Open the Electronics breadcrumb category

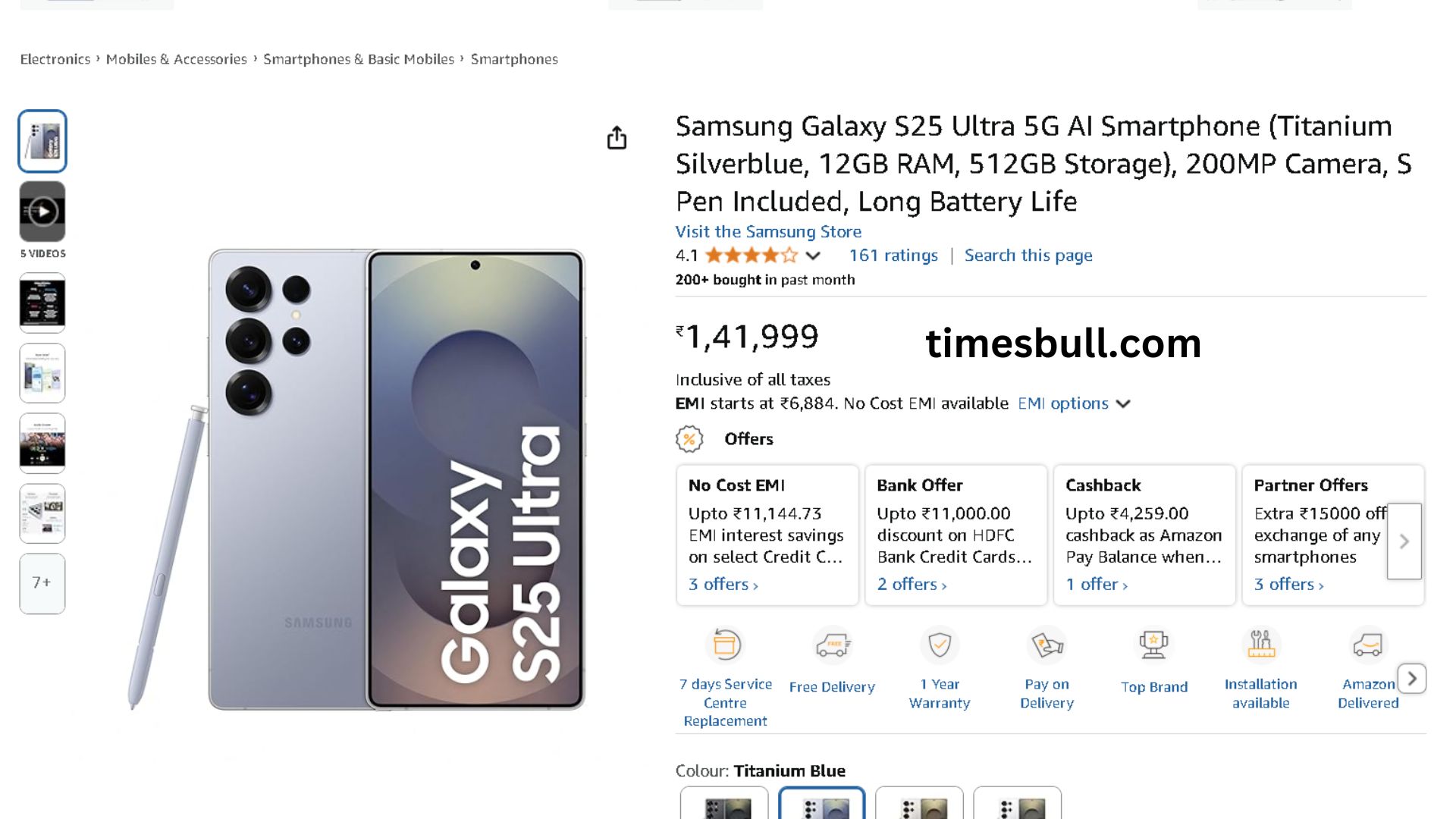(x=55, y=59)
